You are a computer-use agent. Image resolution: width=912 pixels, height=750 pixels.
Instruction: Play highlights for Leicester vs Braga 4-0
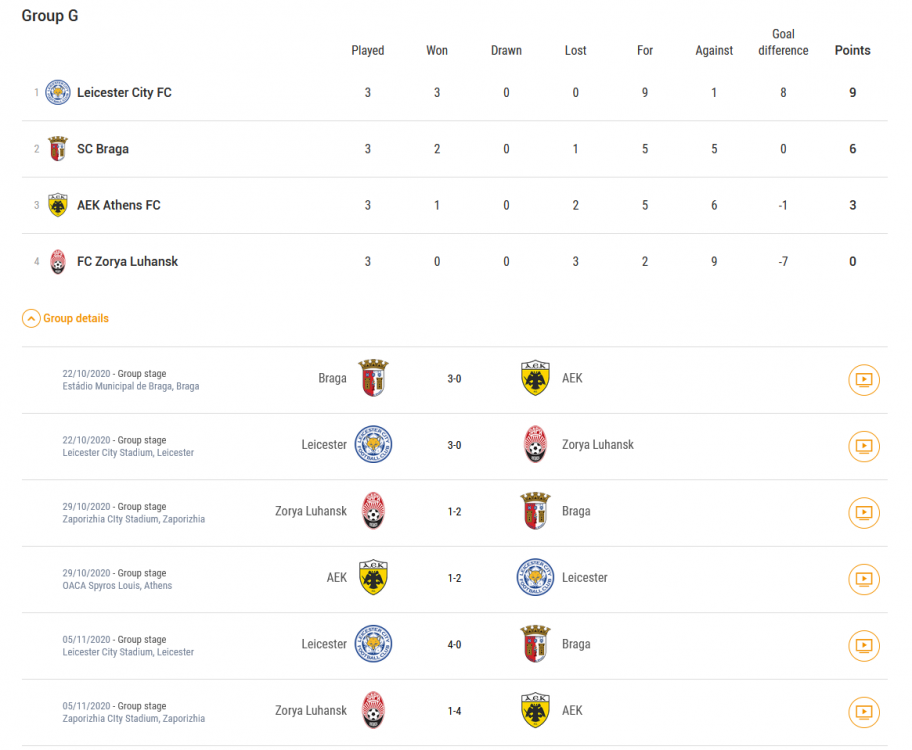(x=864, y=645)
